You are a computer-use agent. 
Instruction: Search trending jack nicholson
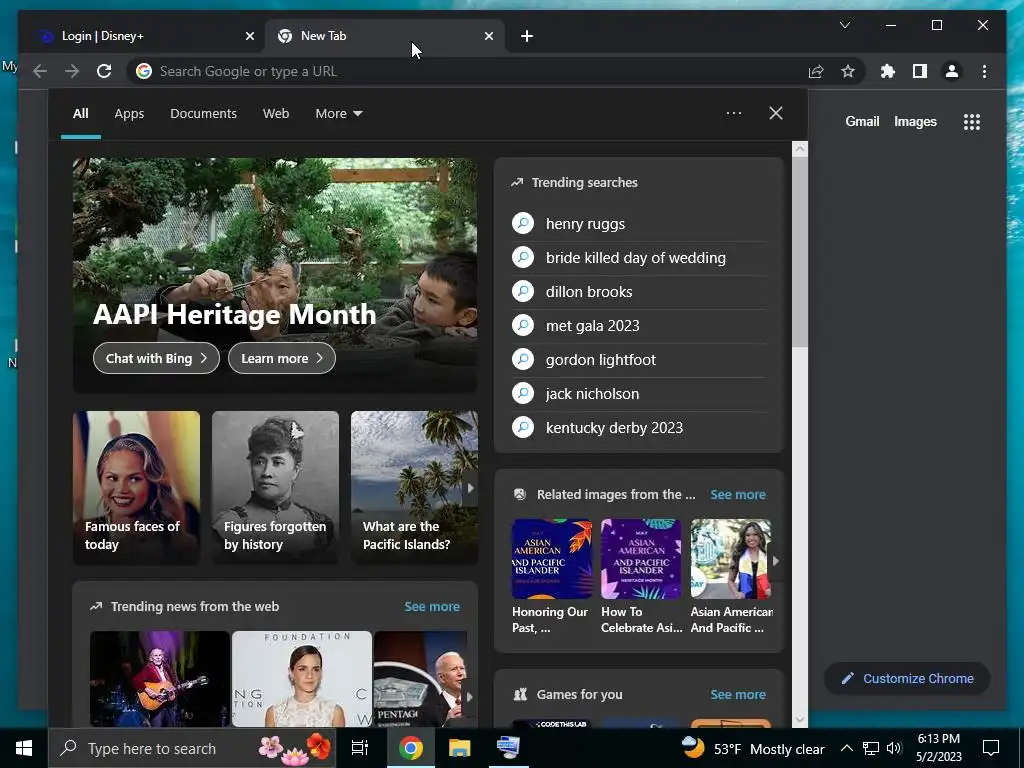pyautogui.click(x=639, y=393)
